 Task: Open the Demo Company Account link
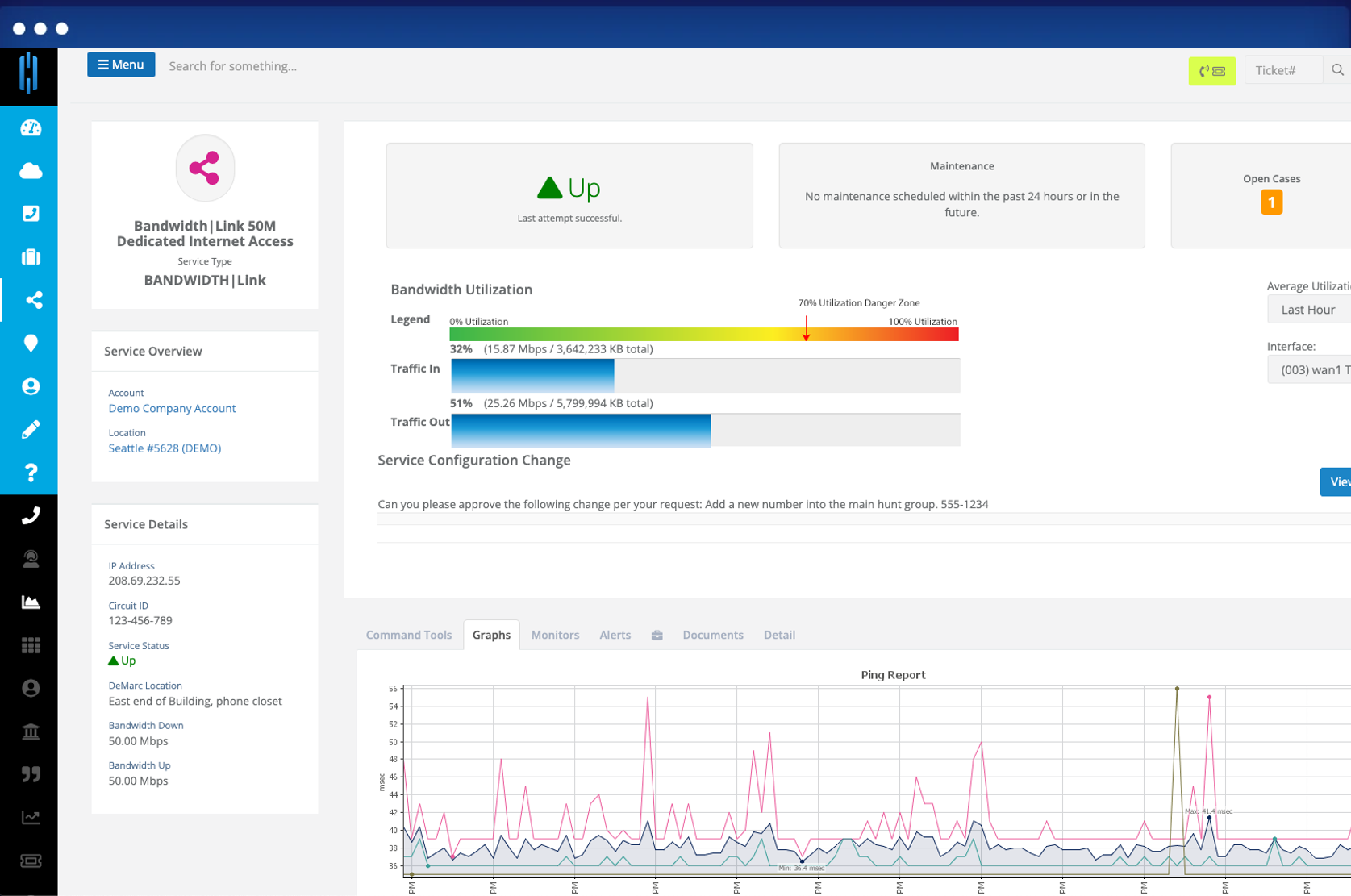pos(172,408)
